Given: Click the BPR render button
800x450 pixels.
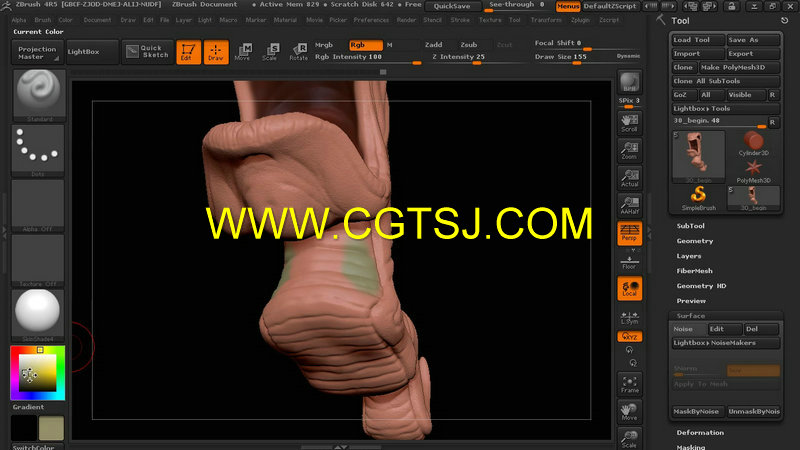Looking at the screenshot, I should [630, 83].
